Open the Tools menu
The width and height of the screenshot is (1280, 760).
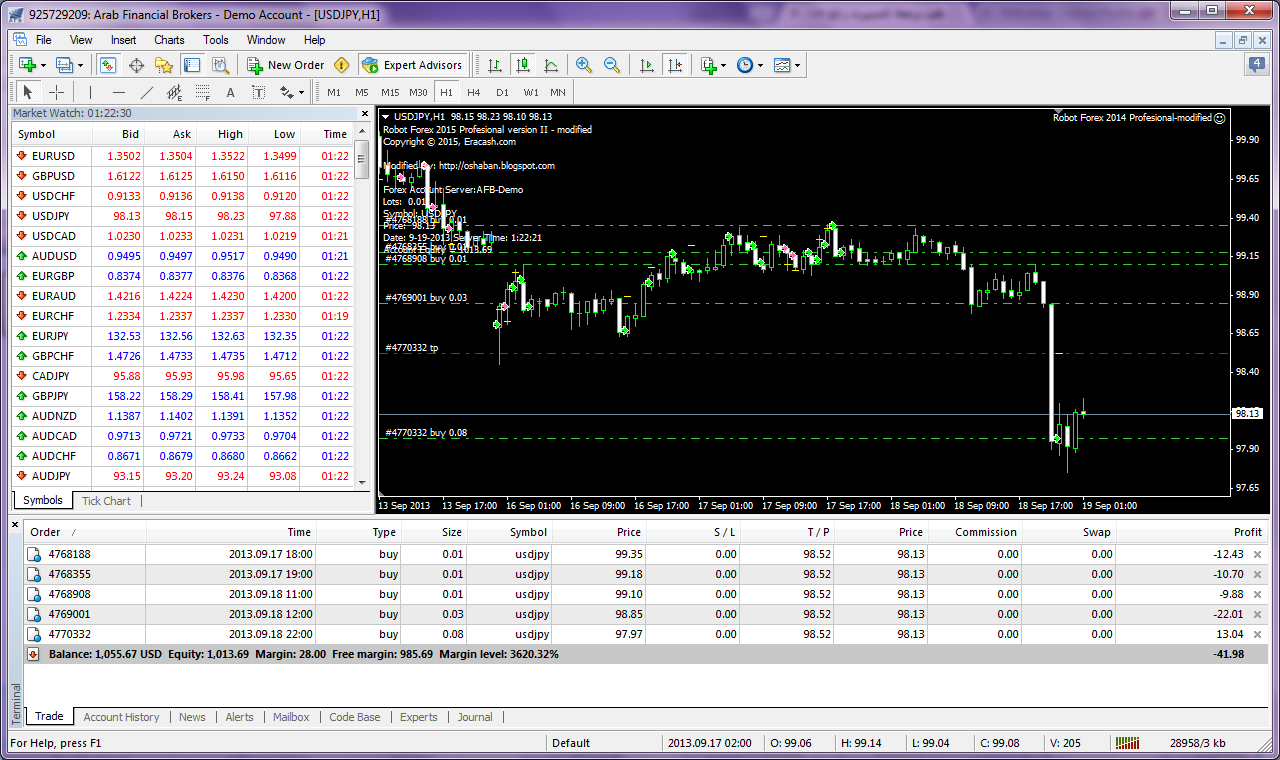(216, 40)
